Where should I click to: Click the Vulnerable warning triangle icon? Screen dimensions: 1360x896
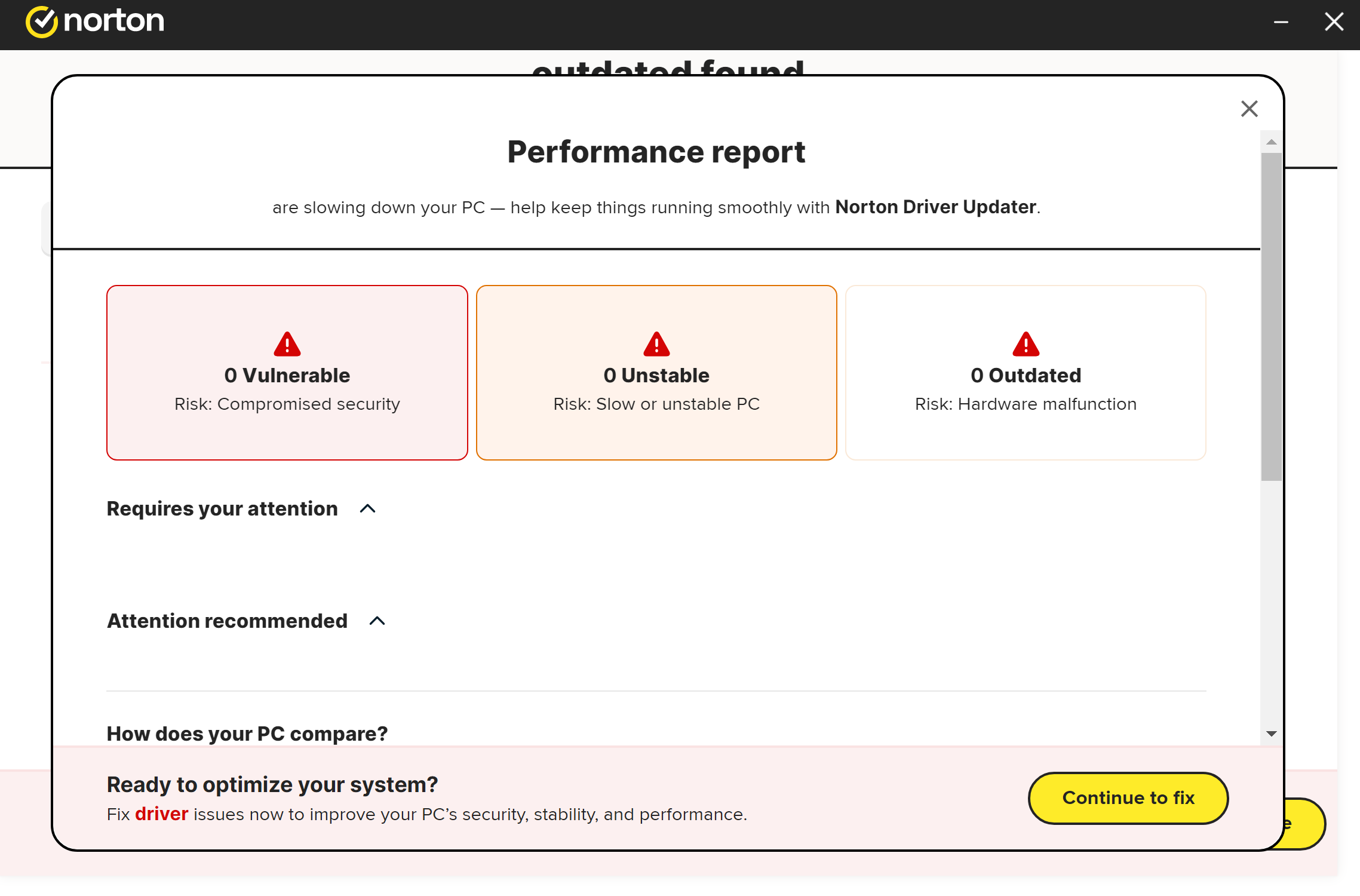pyautogui.click(x=287, y=344)
